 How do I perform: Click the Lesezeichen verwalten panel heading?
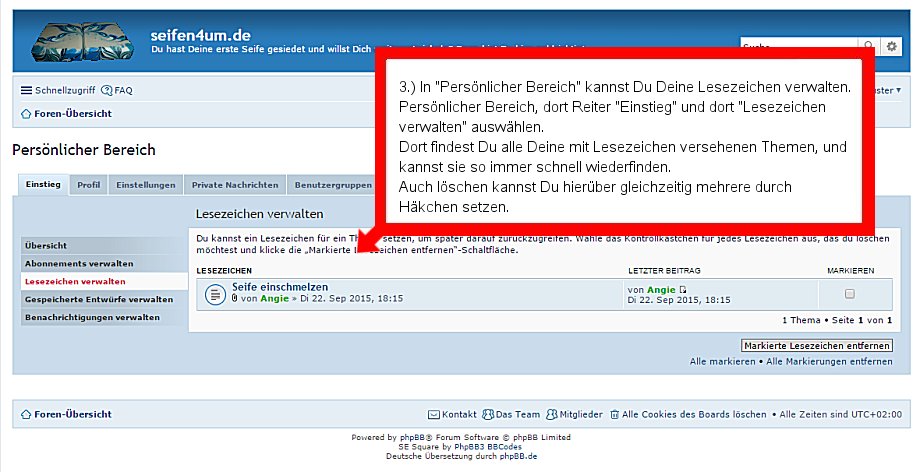(x=259, y=214)
